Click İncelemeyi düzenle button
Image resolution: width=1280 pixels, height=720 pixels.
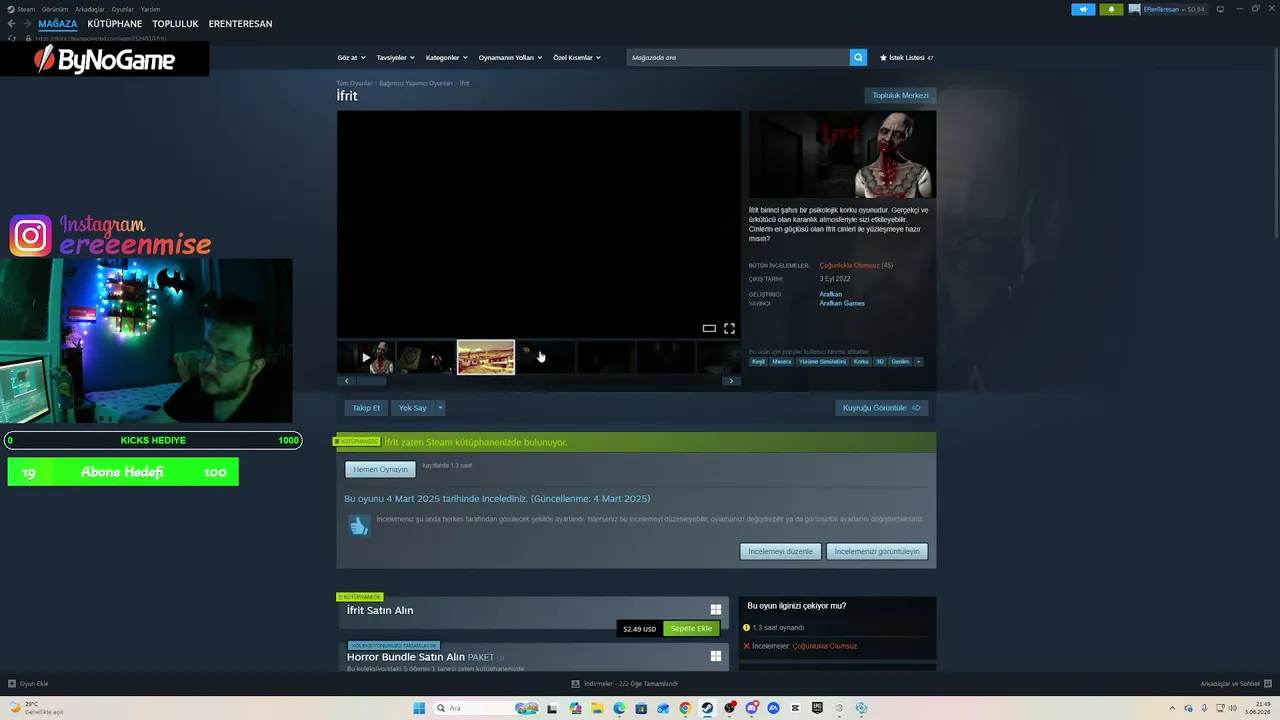coord(781,551)
